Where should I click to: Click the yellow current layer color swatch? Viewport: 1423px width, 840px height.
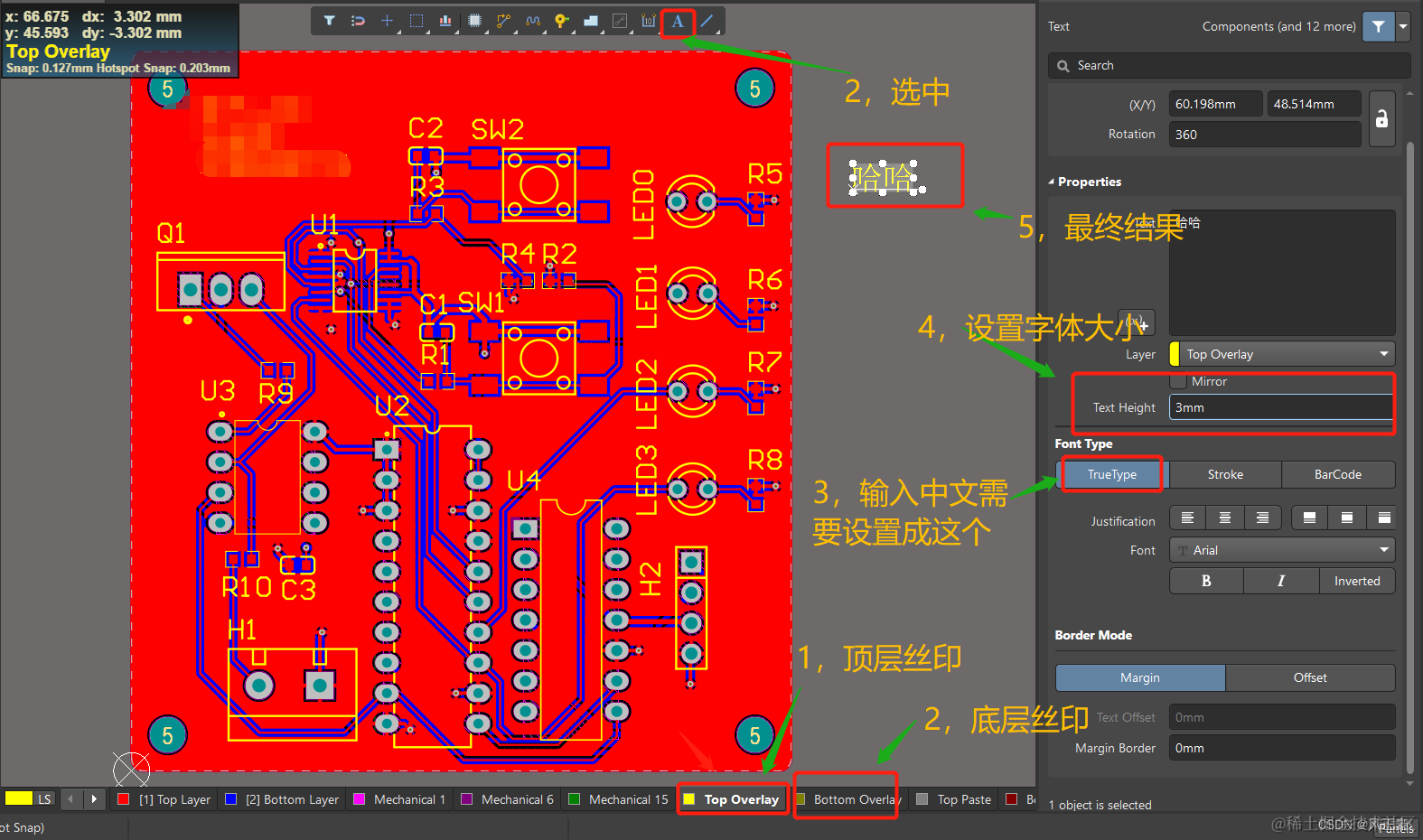(x=19, y=798)
